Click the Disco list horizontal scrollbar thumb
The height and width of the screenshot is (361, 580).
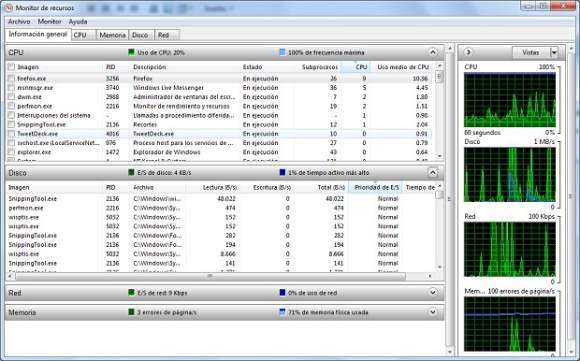point(210,276)
